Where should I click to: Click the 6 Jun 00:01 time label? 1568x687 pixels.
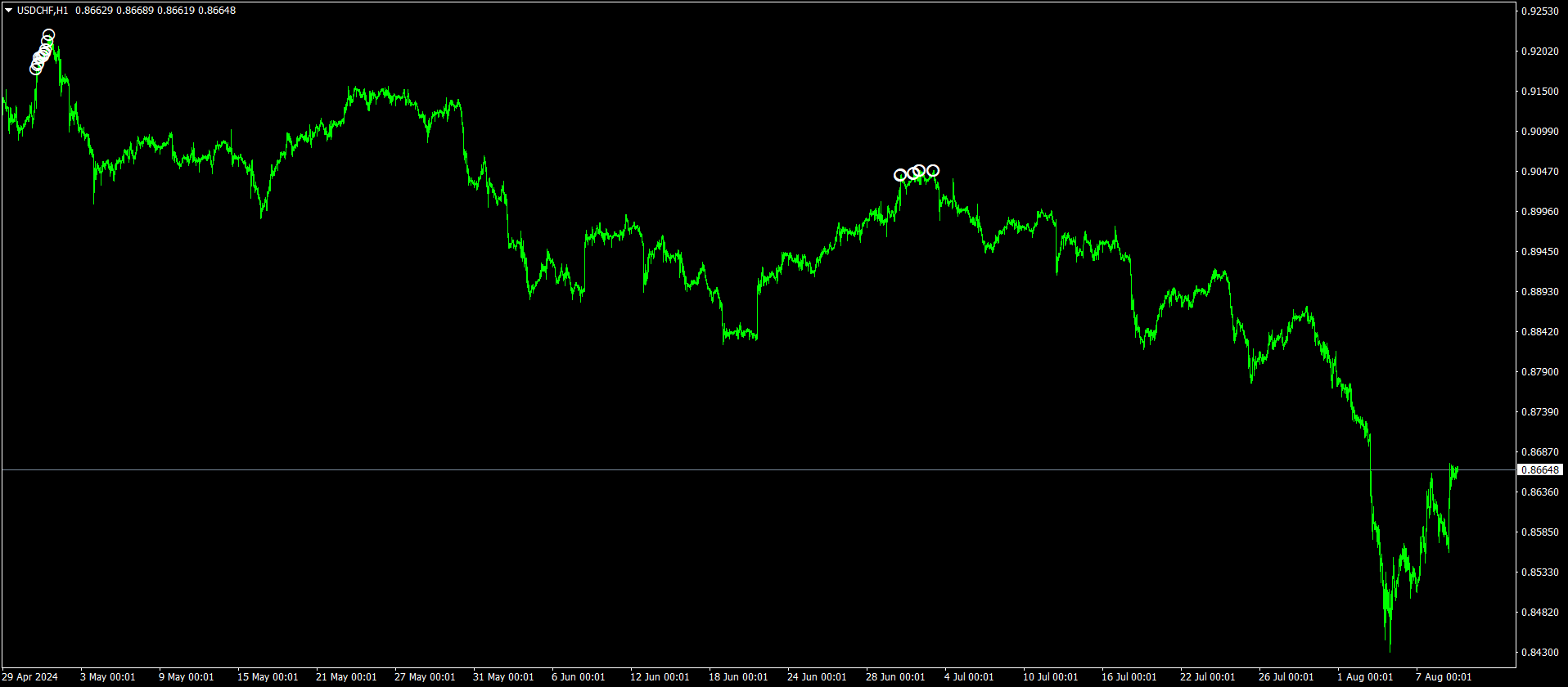579,677
